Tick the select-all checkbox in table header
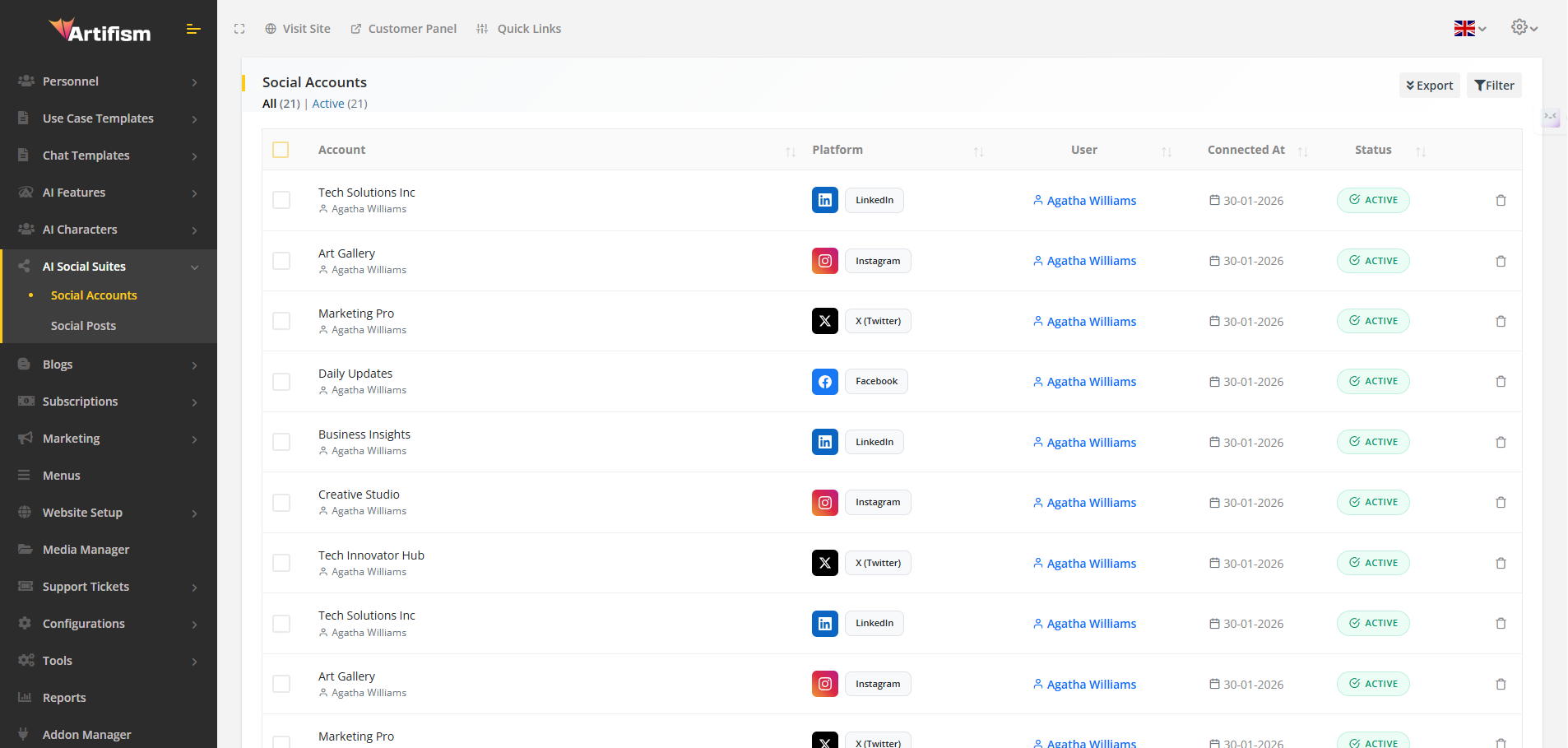 coord(281,150)
